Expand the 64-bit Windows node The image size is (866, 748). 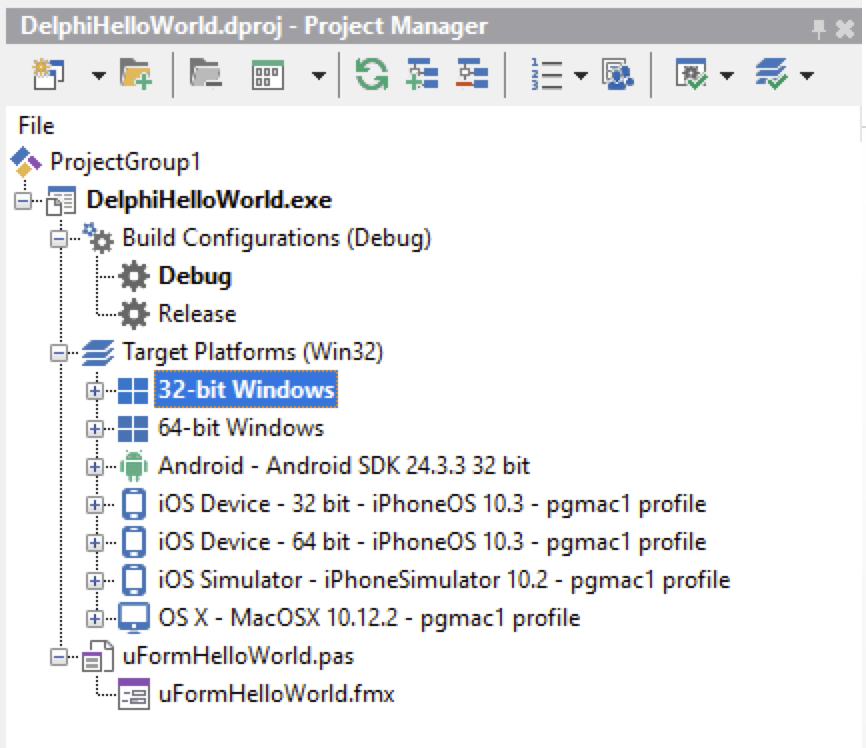pyautogui.click(x=95, y=429)
